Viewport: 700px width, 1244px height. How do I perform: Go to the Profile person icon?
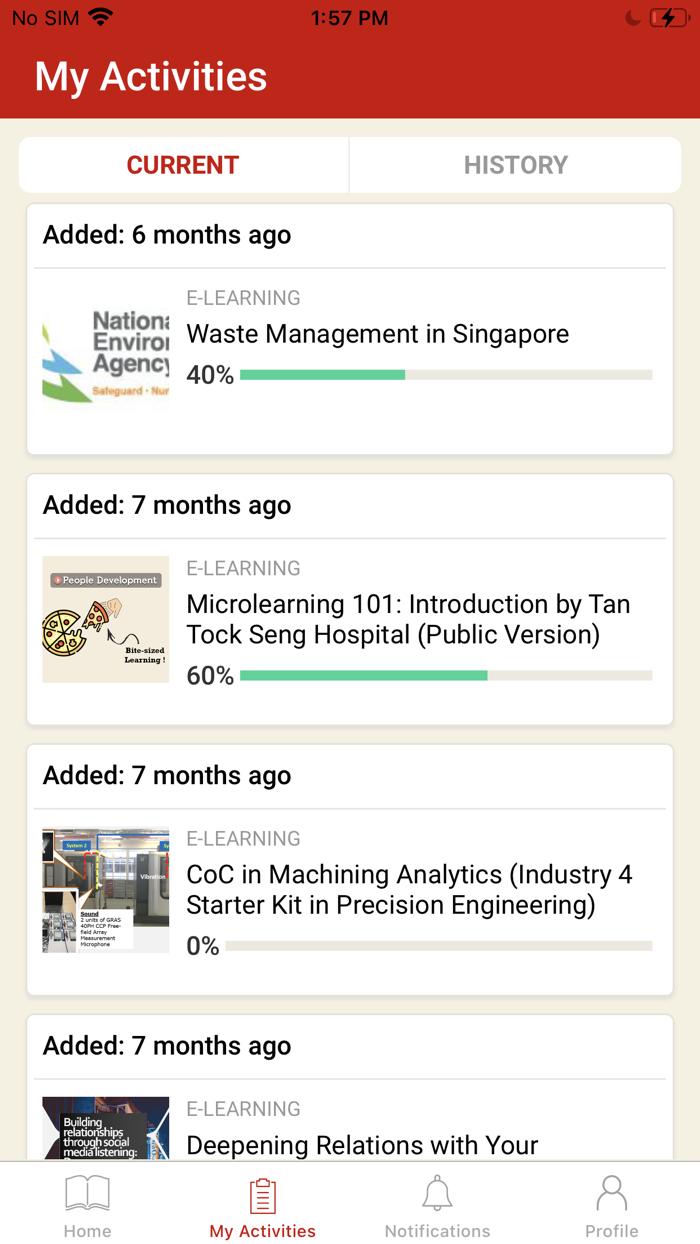click(x=611, y=1194)
